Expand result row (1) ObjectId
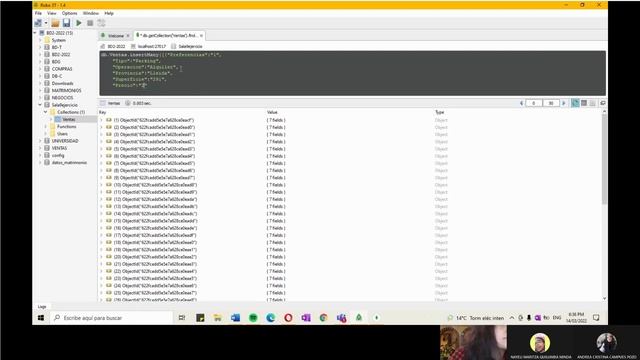 click(x=102, y=120)
